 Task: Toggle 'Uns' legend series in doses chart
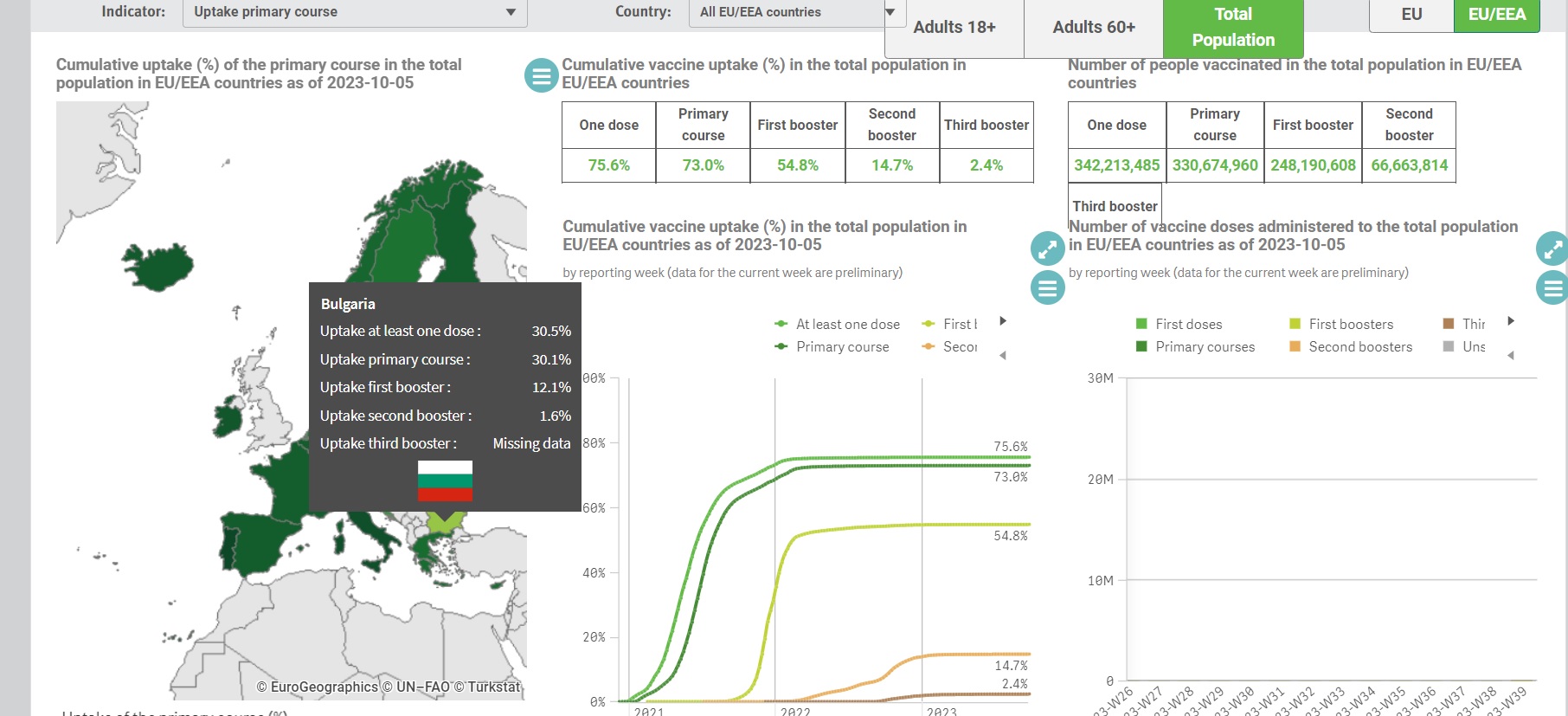click(x=1464, y=347)
